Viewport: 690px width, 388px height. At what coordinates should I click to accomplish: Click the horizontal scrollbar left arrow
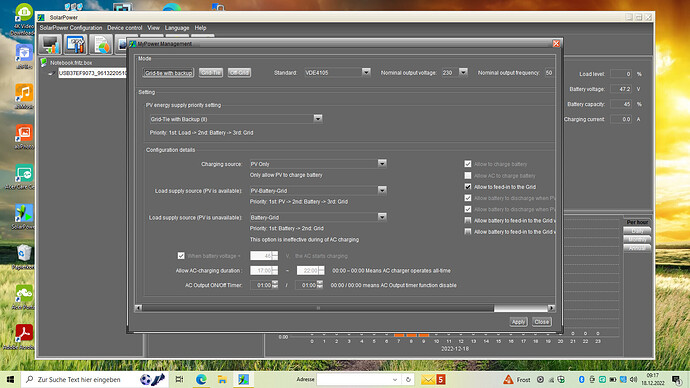coord(138,308)
